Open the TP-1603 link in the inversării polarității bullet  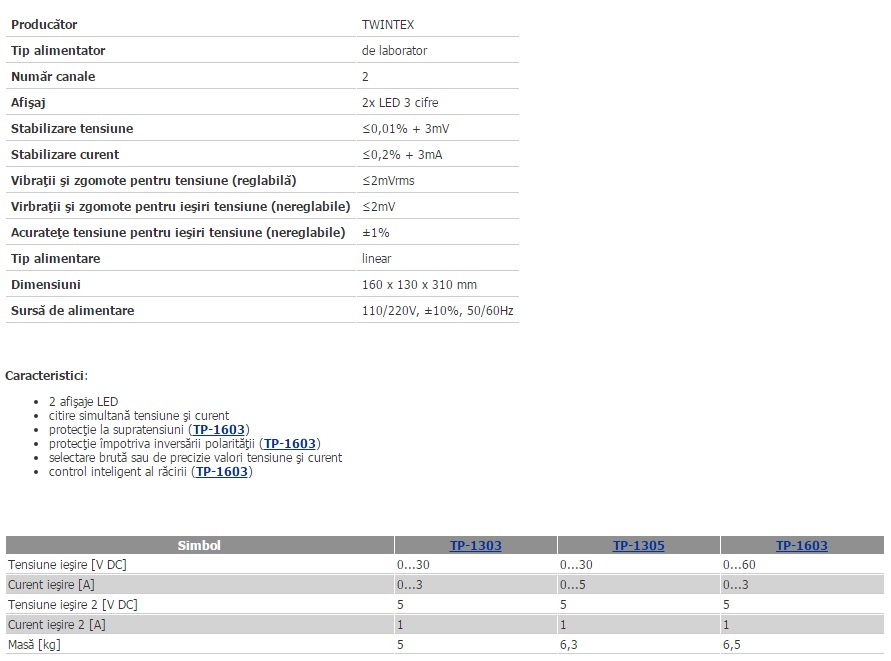pyautogui.click(x=290, y=444)
